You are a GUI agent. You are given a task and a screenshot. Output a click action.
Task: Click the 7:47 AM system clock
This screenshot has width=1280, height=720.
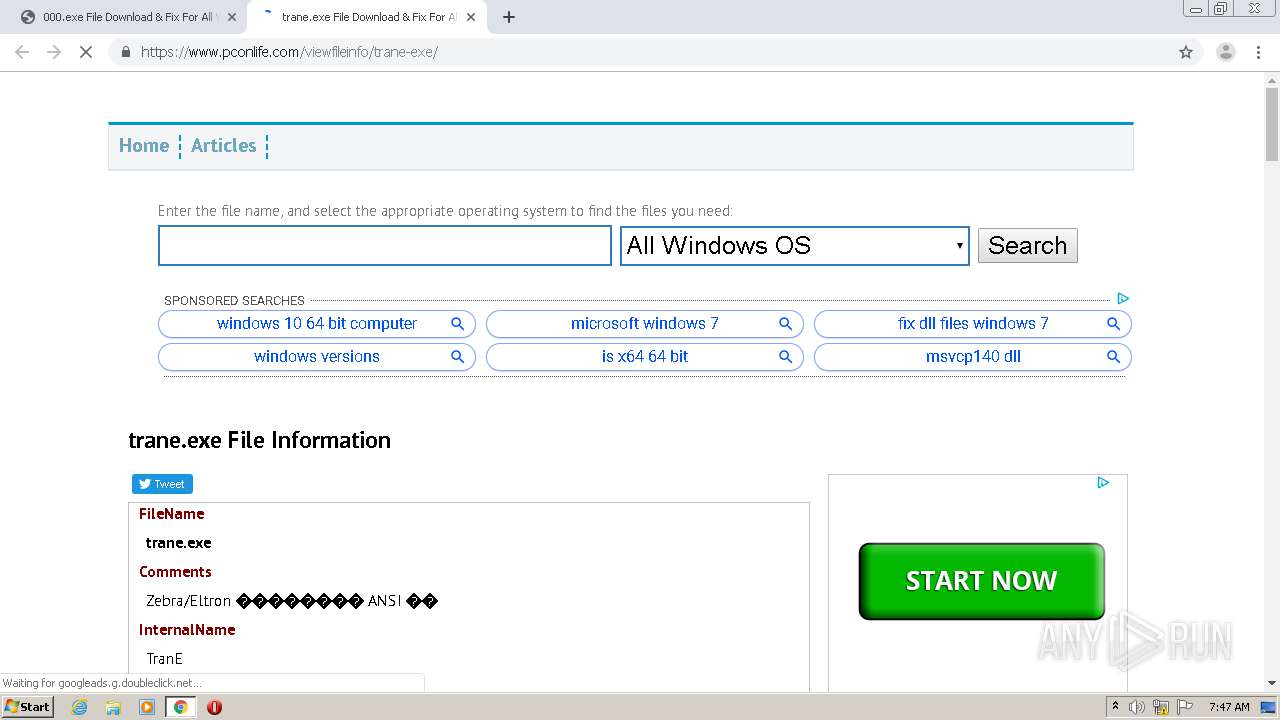click(1229, 707)
